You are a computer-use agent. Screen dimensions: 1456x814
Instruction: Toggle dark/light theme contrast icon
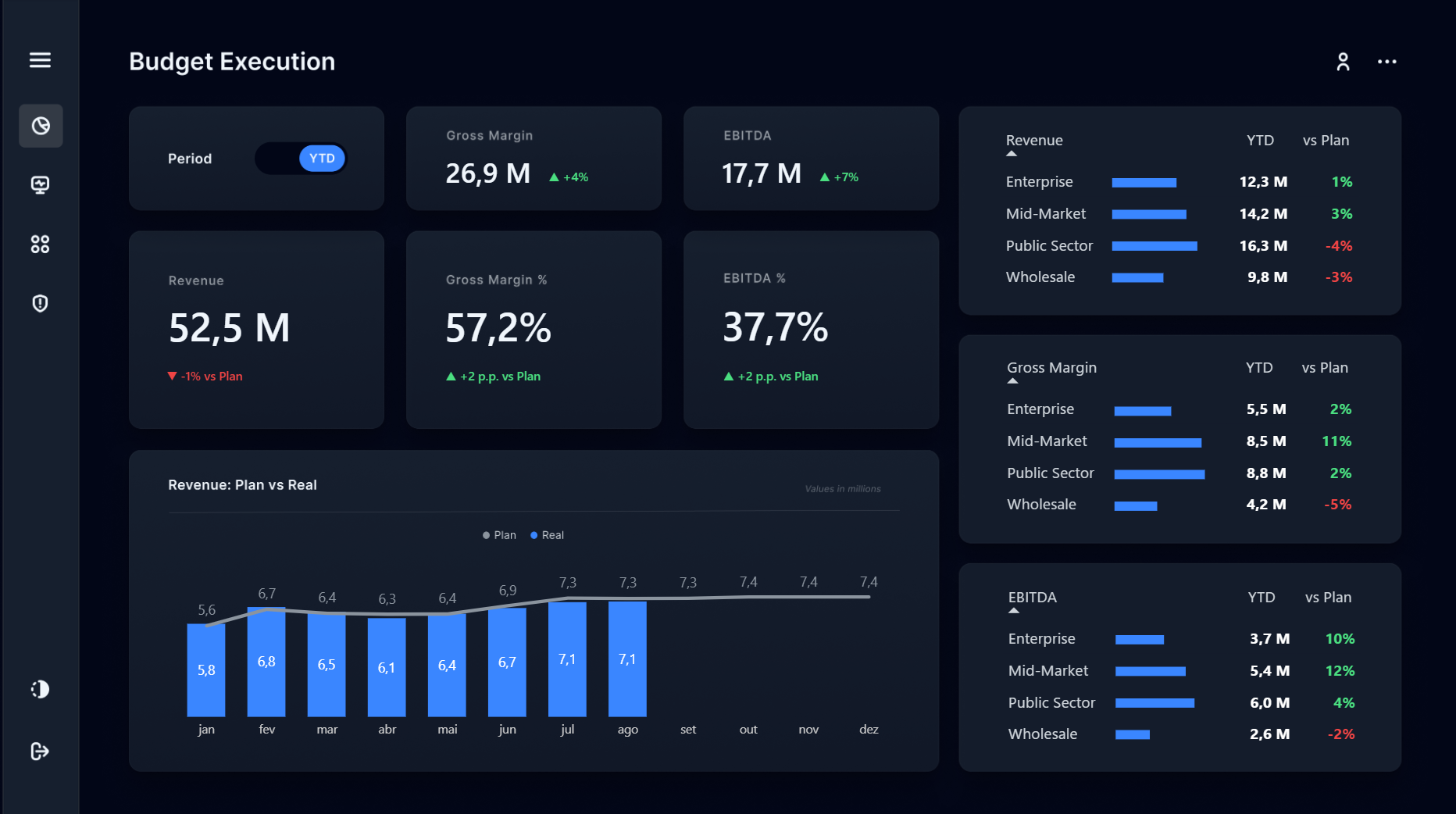[x=40, y=689]
